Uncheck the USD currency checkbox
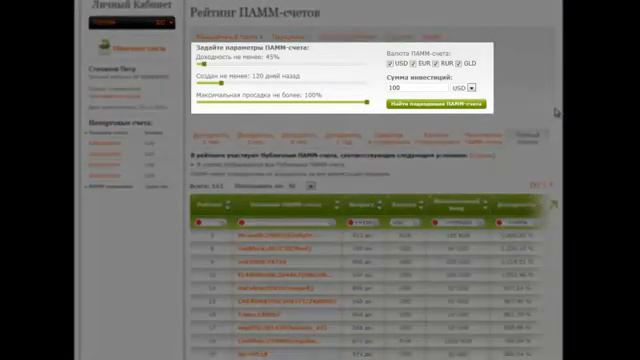Screen dimensions: 640x360 pyautogui.click(x=390, y=64)
